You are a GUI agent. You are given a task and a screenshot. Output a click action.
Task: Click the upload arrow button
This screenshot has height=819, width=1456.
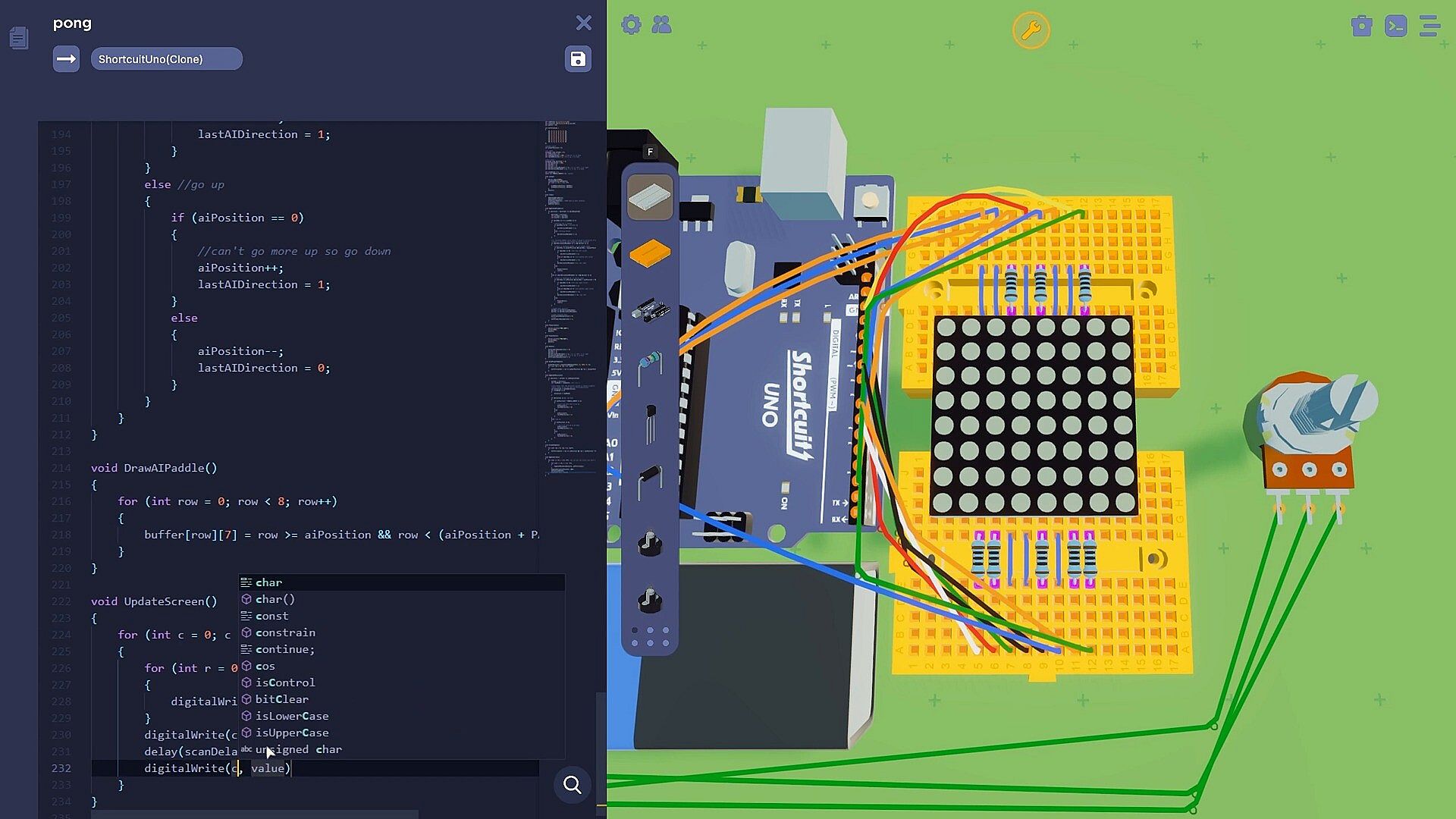tap(66, 59)
